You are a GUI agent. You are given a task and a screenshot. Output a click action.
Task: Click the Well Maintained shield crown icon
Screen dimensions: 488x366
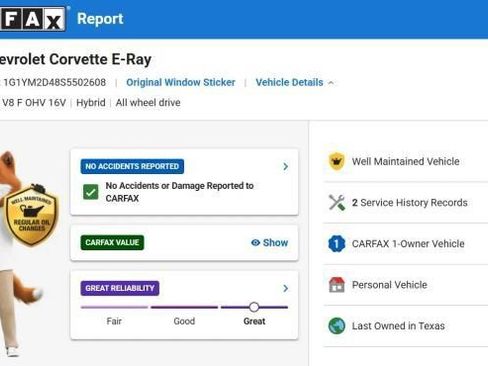(x=337, y=161)
